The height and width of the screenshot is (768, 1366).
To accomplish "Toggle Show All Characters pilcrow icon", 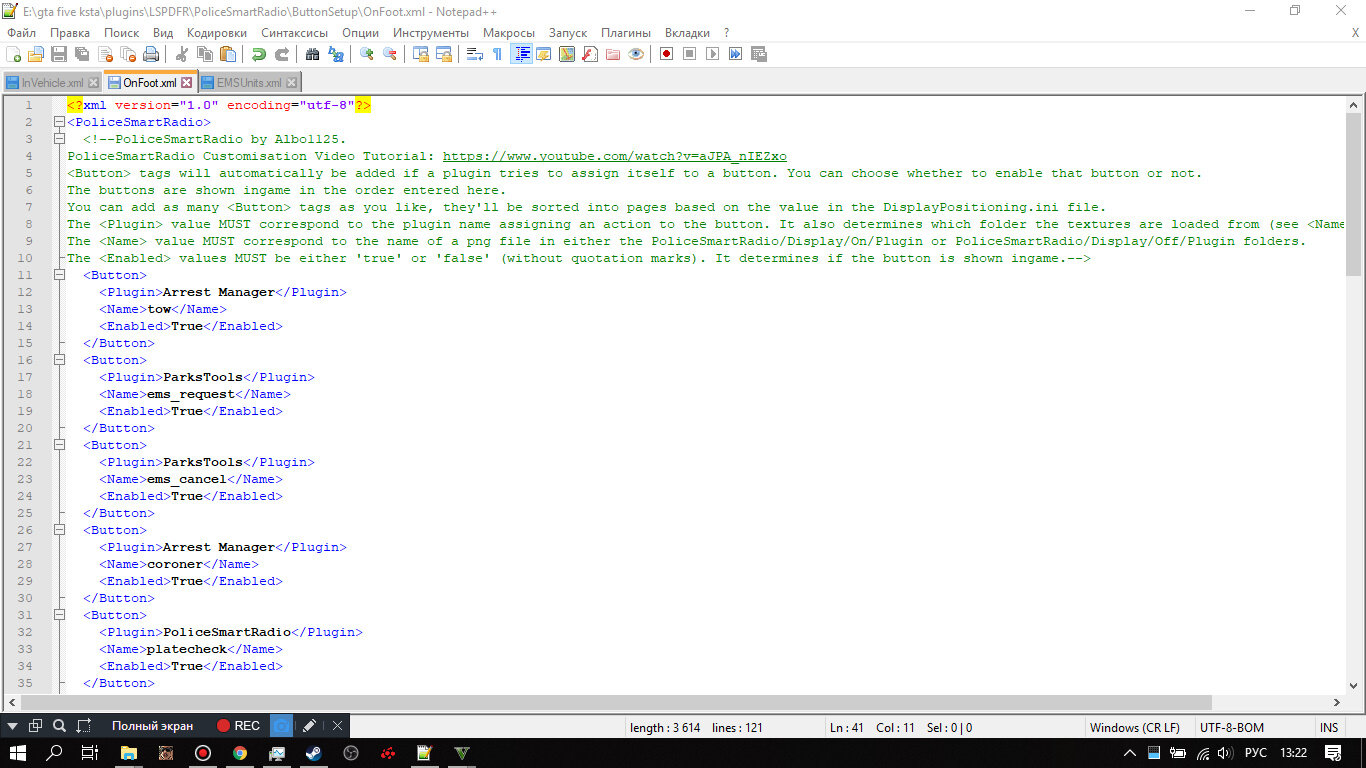I will (497, 54).
